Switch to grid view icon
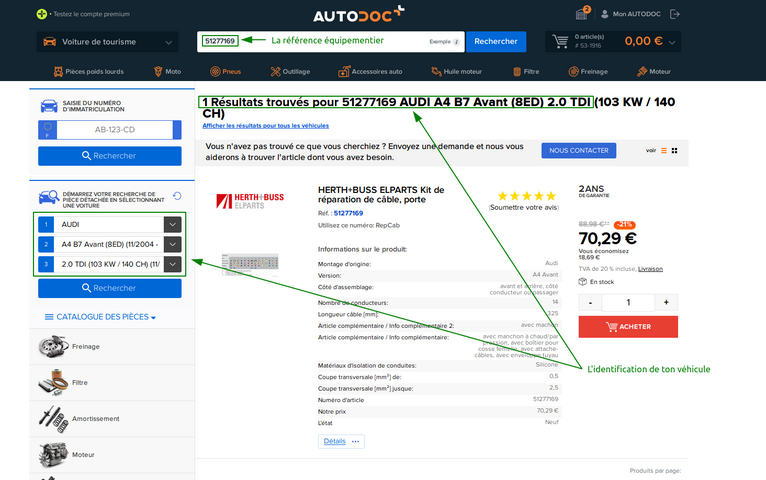766x480 pixels. click(x=675, y=150)
